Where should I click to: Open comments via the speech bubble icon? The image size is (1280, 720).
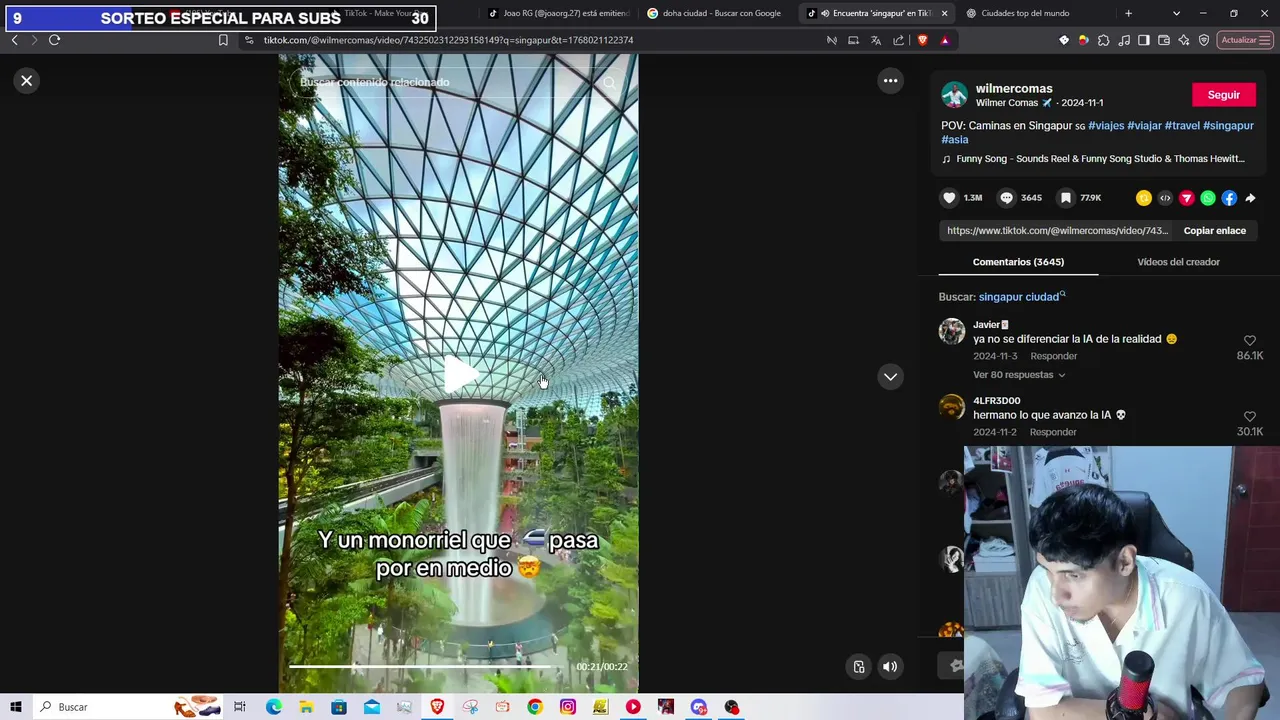1007,198
